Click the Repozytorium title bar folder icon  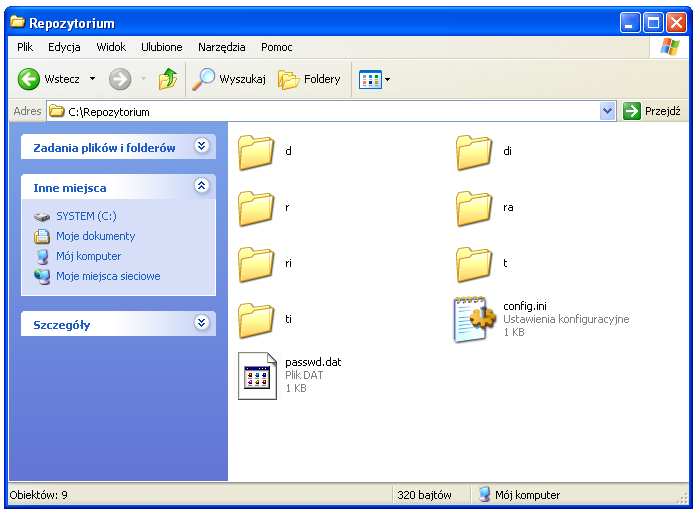click(17, 21)
